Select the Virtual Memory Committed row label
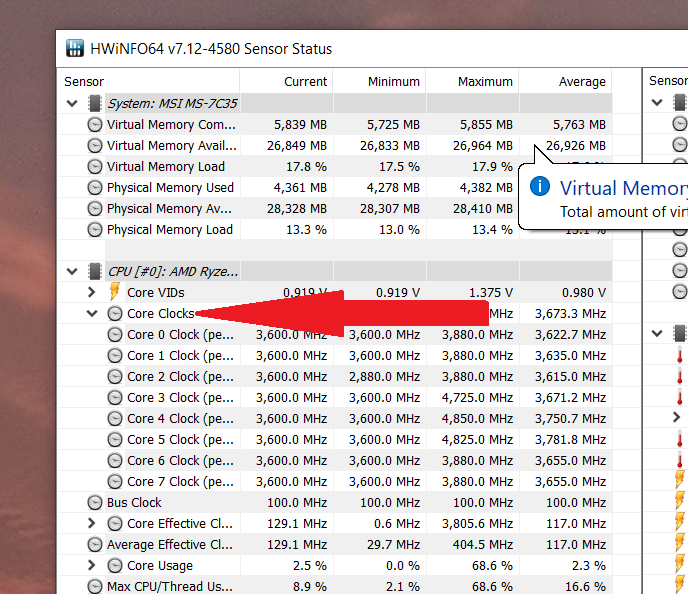 [x=171, y=125]
